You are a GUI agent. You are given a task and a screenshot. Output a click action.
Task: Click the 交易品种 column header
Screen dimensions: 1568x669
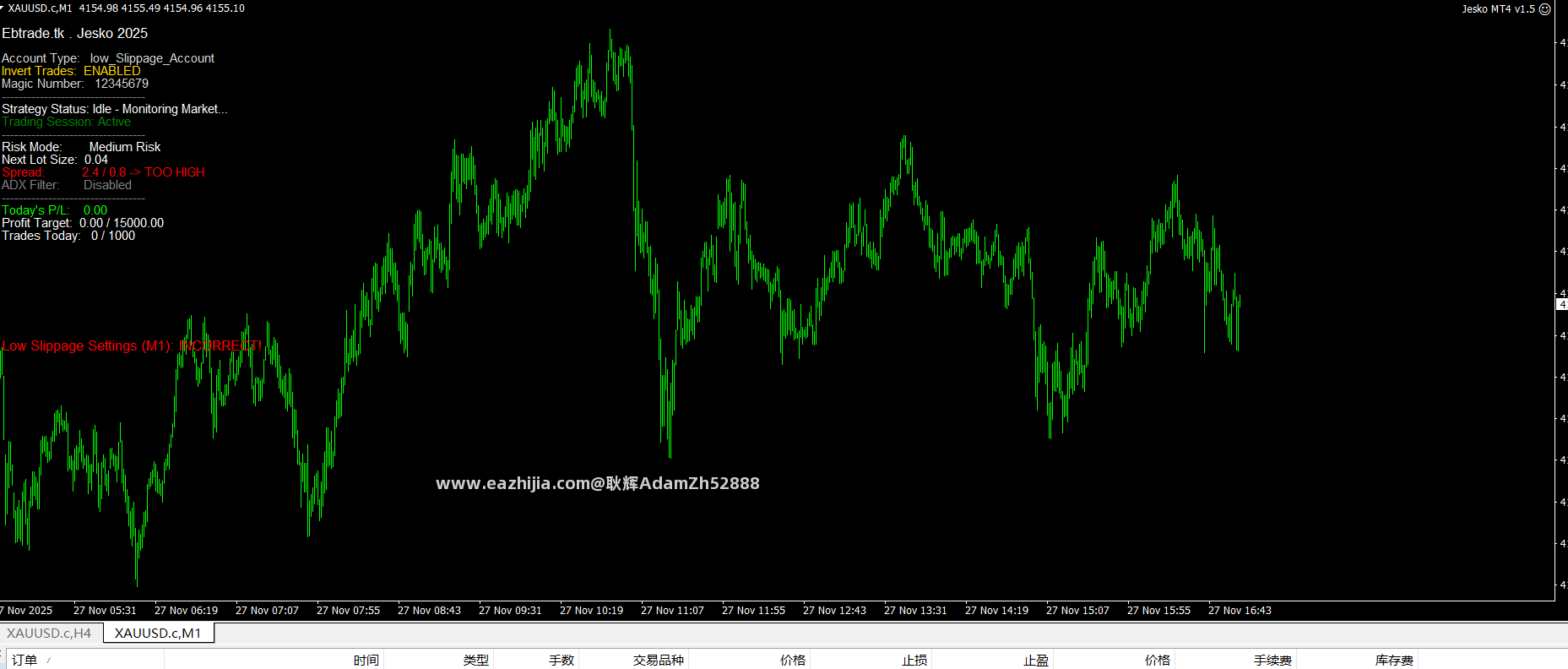[659, 660]
